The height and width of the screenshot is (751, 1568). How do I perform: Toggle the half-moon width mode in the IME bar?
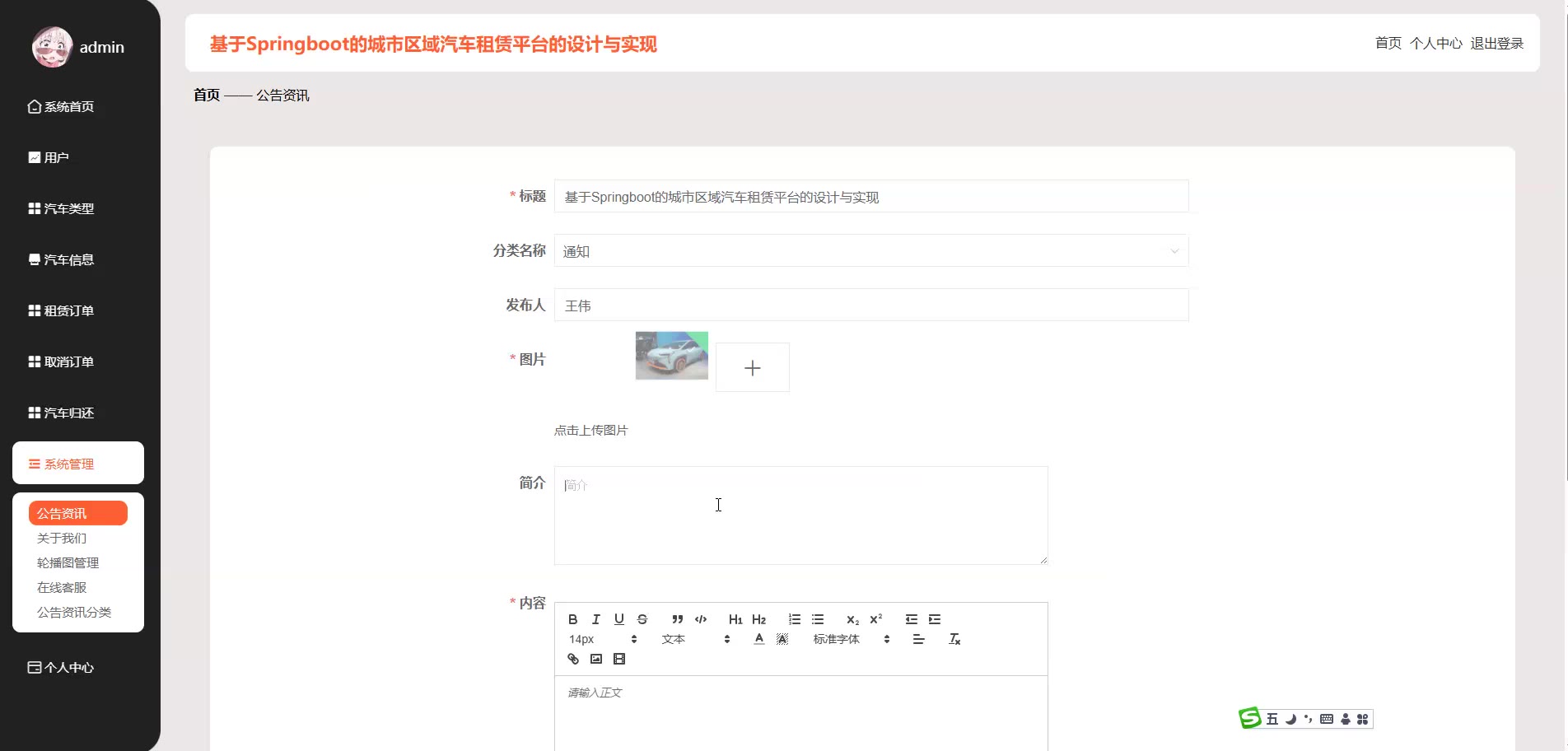coord(1290,719)
